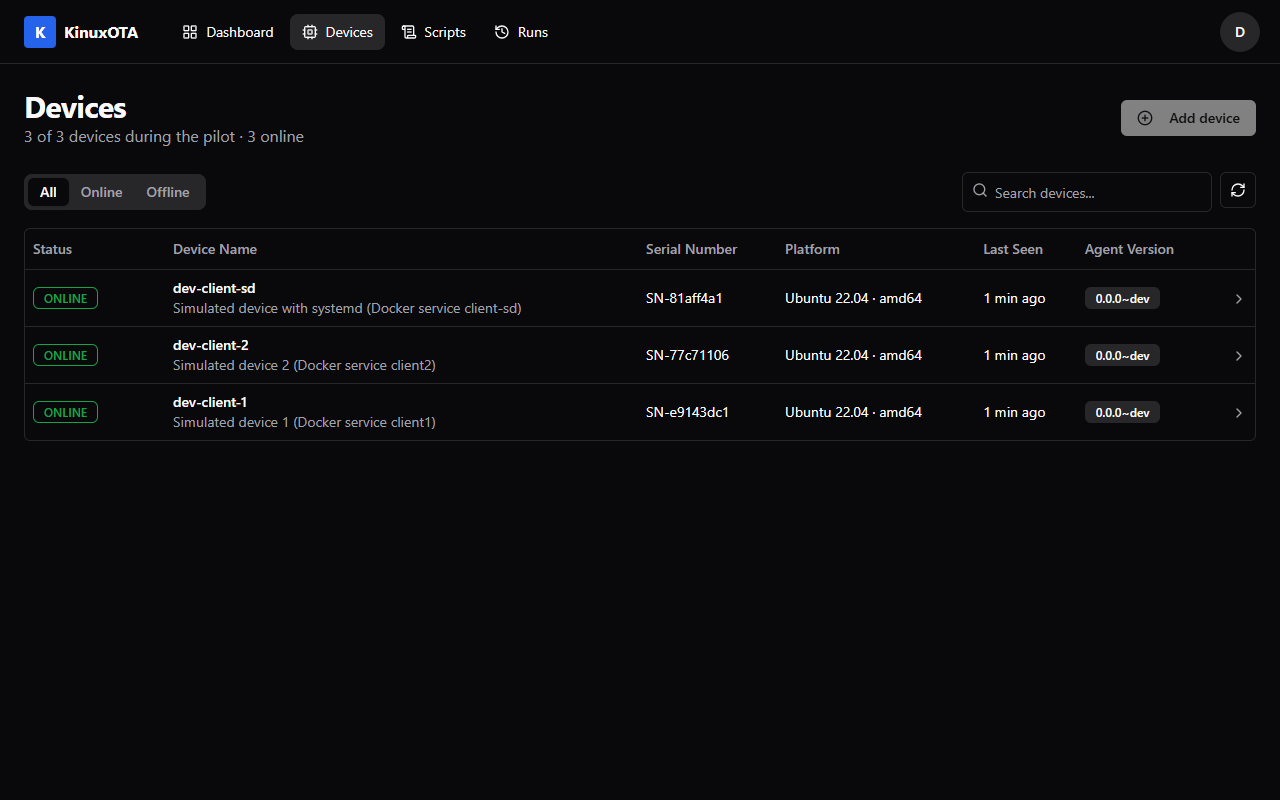Click agent version badge for dev-client-sd
1280x800 pixels.
[1122, 298]
